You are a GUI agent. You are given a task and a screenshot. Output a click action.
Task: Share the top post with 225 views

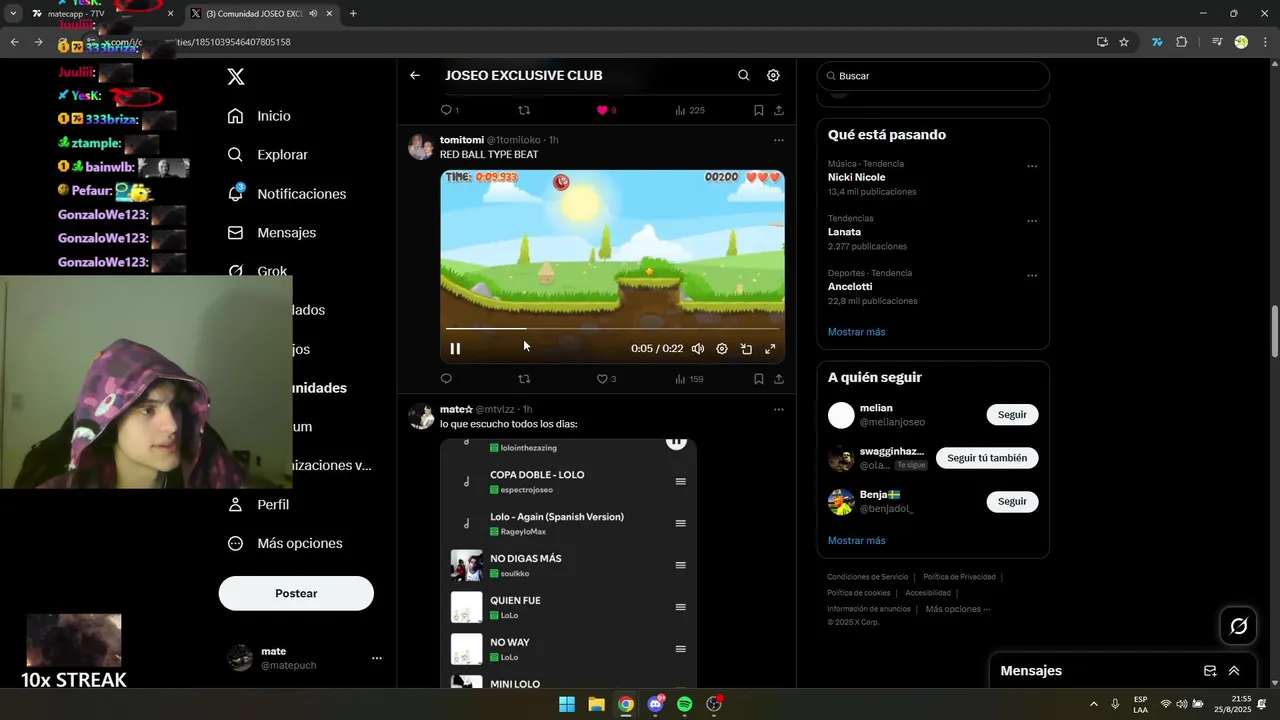pyautogui.click(x=779, y=110)
